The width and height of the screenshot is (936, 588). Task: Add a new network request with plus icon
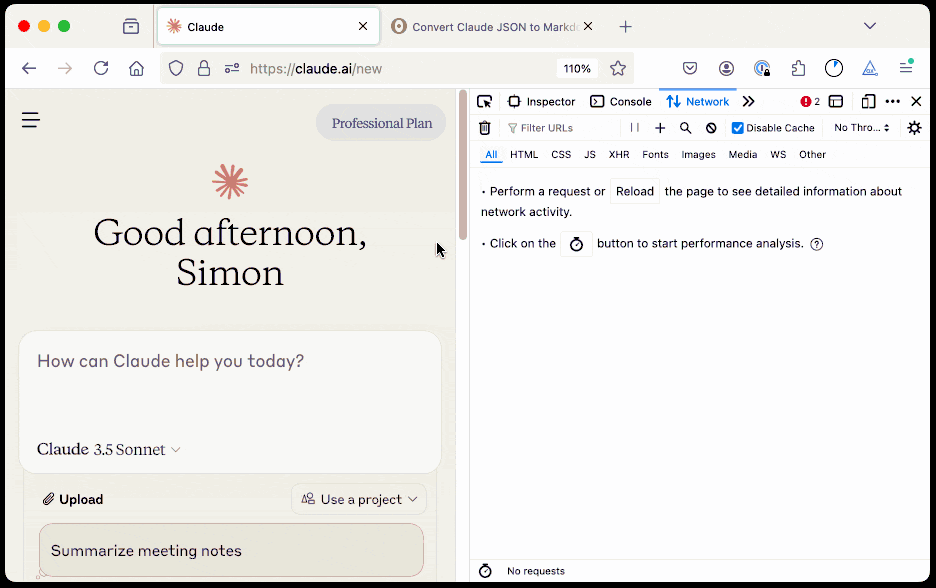[660, 128]
